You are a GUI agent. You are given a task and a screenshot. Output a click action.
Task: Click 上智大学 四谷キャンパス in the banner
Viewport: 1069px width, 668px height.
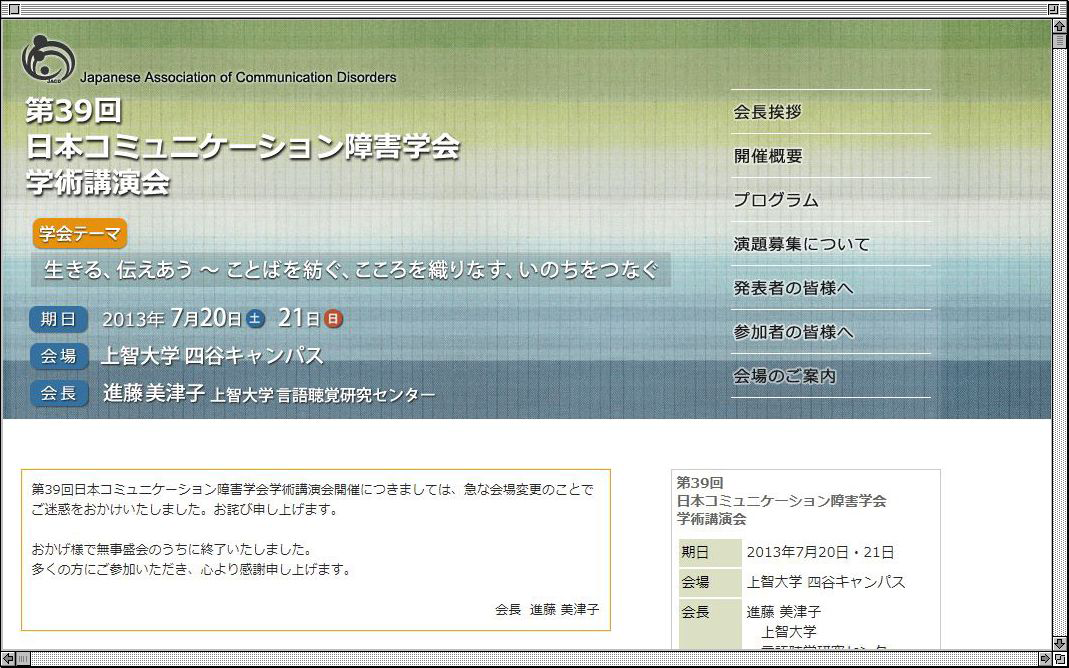212,356
